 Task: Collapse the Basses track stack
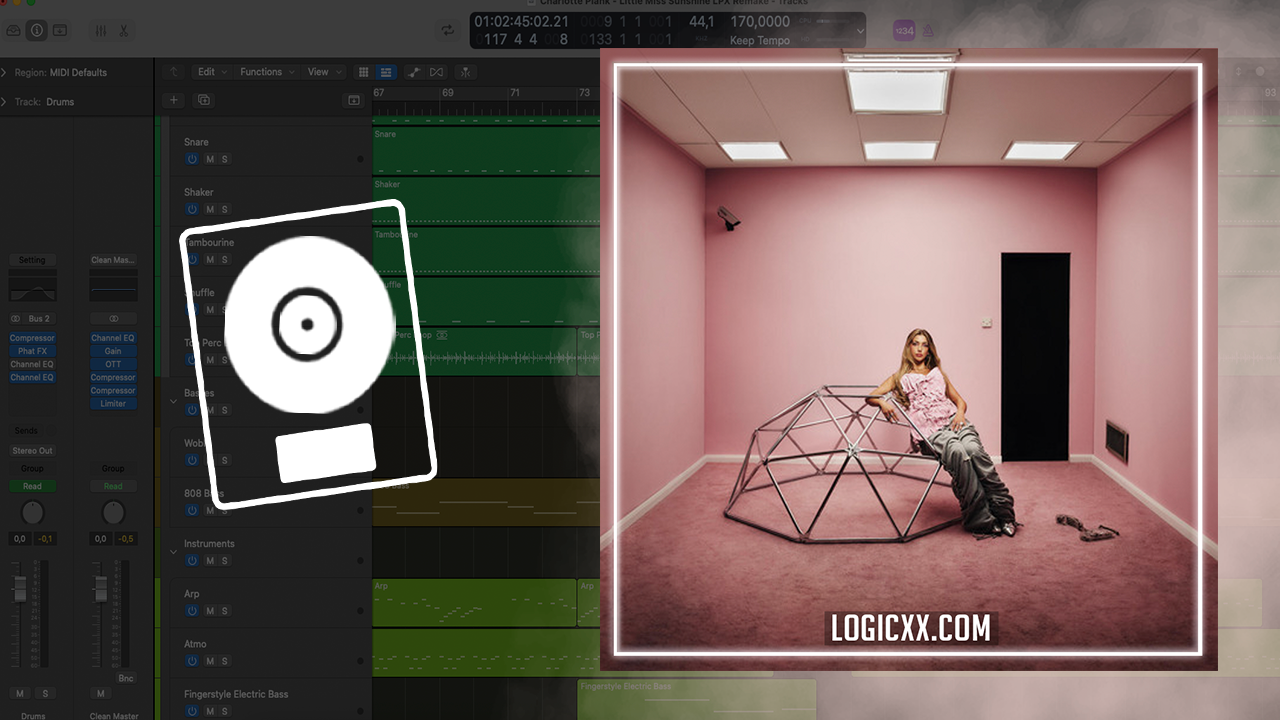pos(173,400)
